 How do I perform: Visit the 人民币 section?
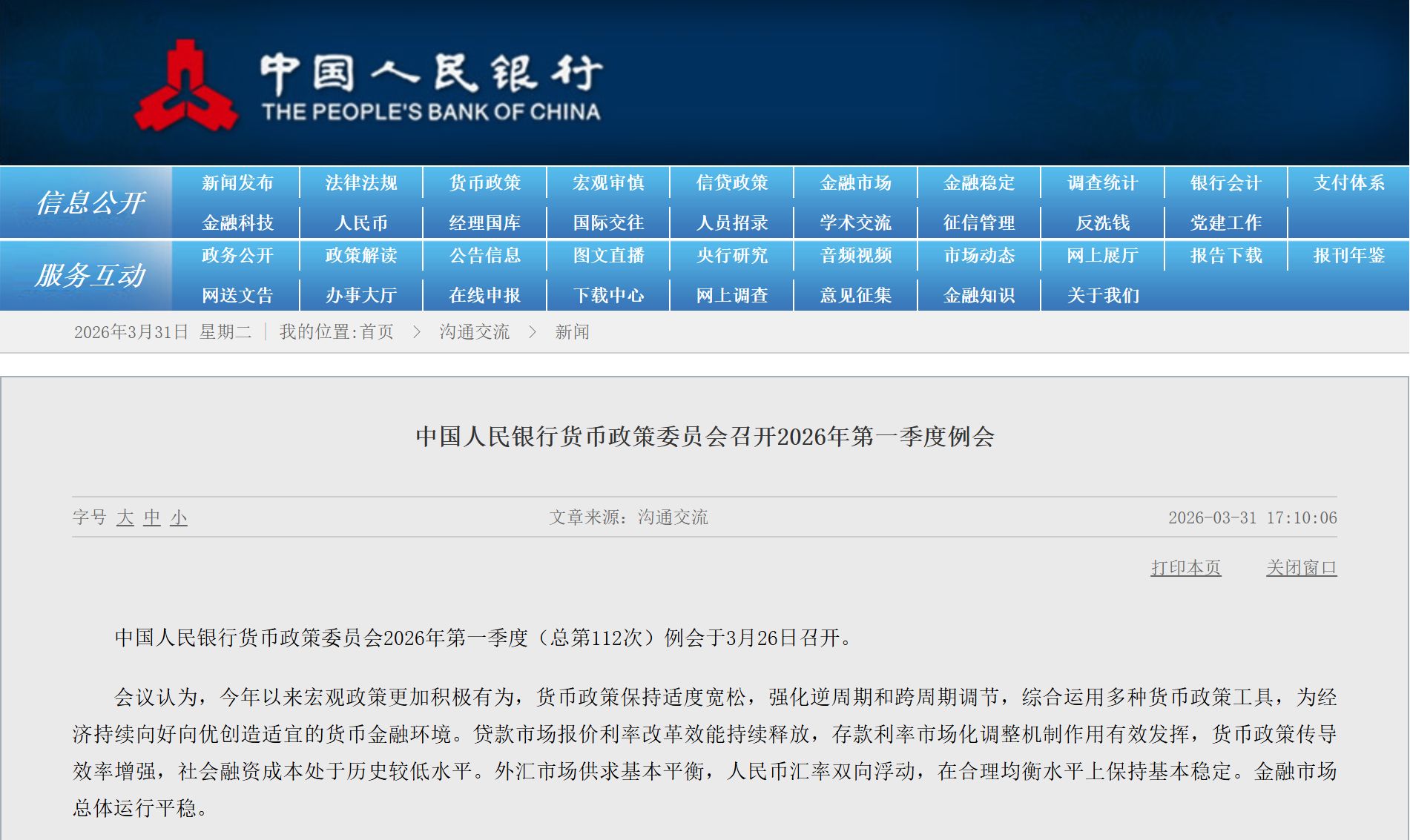pos(360,222)
